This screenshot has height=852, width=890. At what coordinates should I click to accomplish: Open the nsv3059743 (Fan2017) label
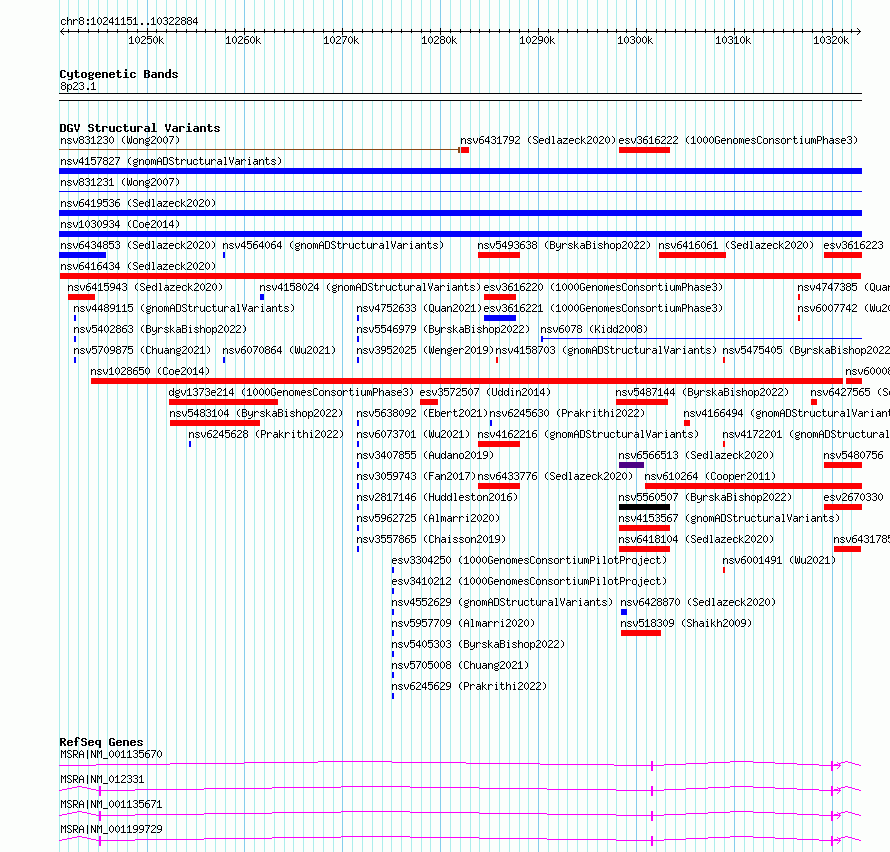[x=416, y=476]
